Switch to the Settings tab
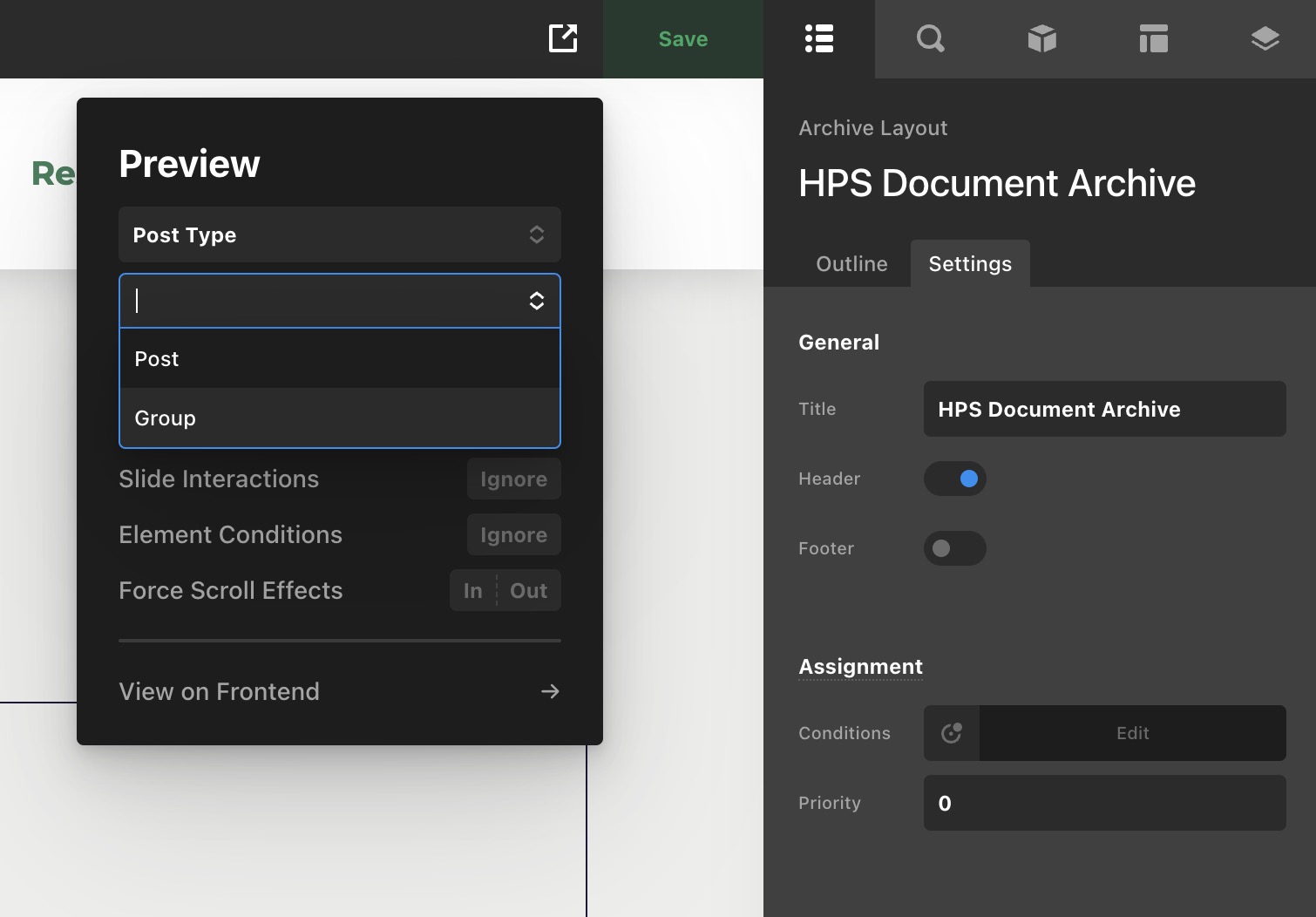Viewport: 1316px width, 917px height. 970,264
